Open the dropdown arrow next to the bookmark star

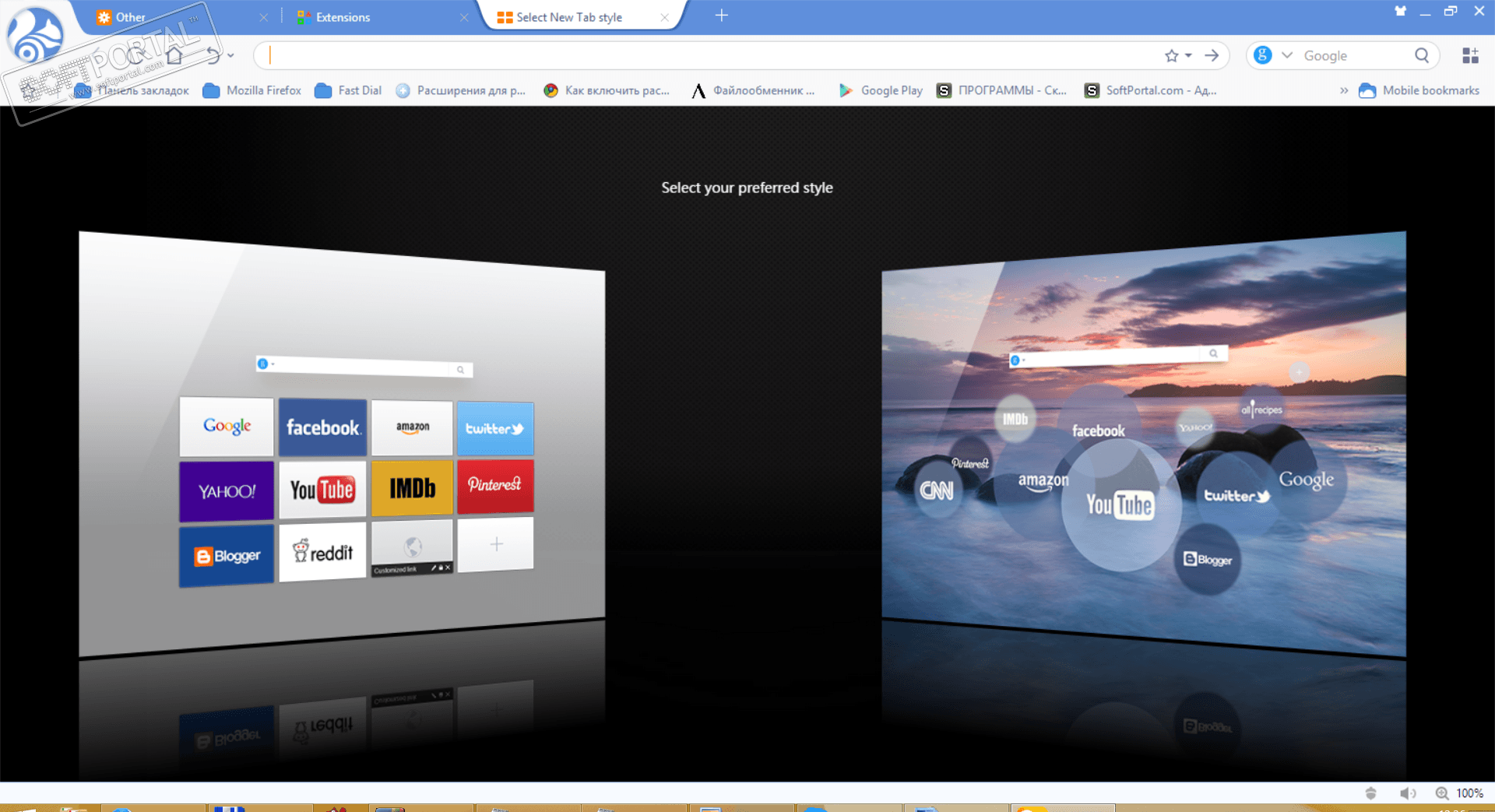point(1188,55)
